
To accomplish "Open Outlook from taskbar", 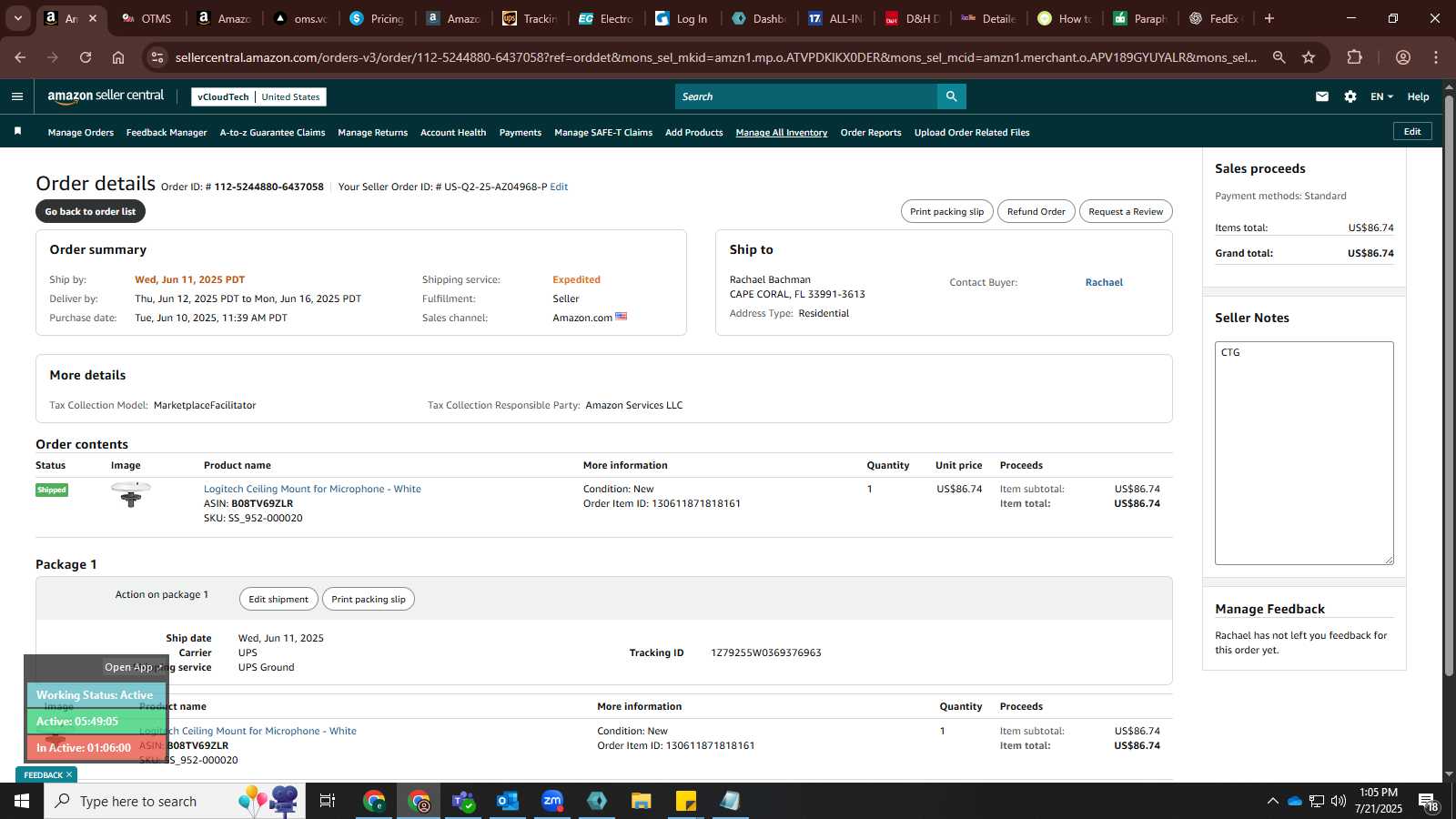I will click(508, 801).
